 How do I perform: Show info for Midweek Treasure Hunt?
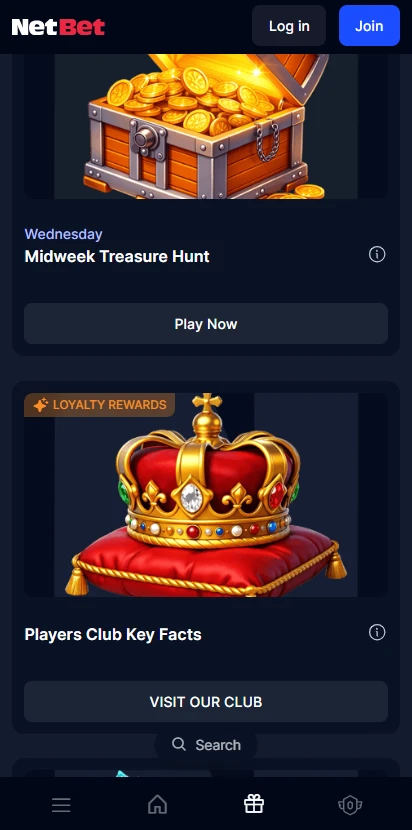point(377,255)
